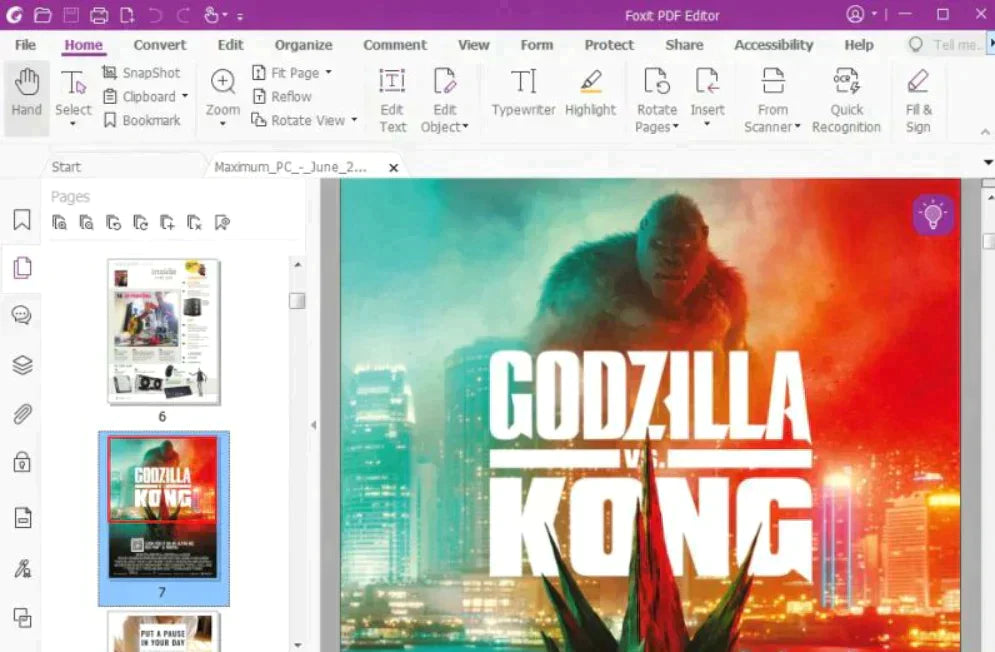The width and height of the screenshot is (995, 652).
Task: Activate the Highlight tool
Action: pyautogui.click(x=590, y=93)
